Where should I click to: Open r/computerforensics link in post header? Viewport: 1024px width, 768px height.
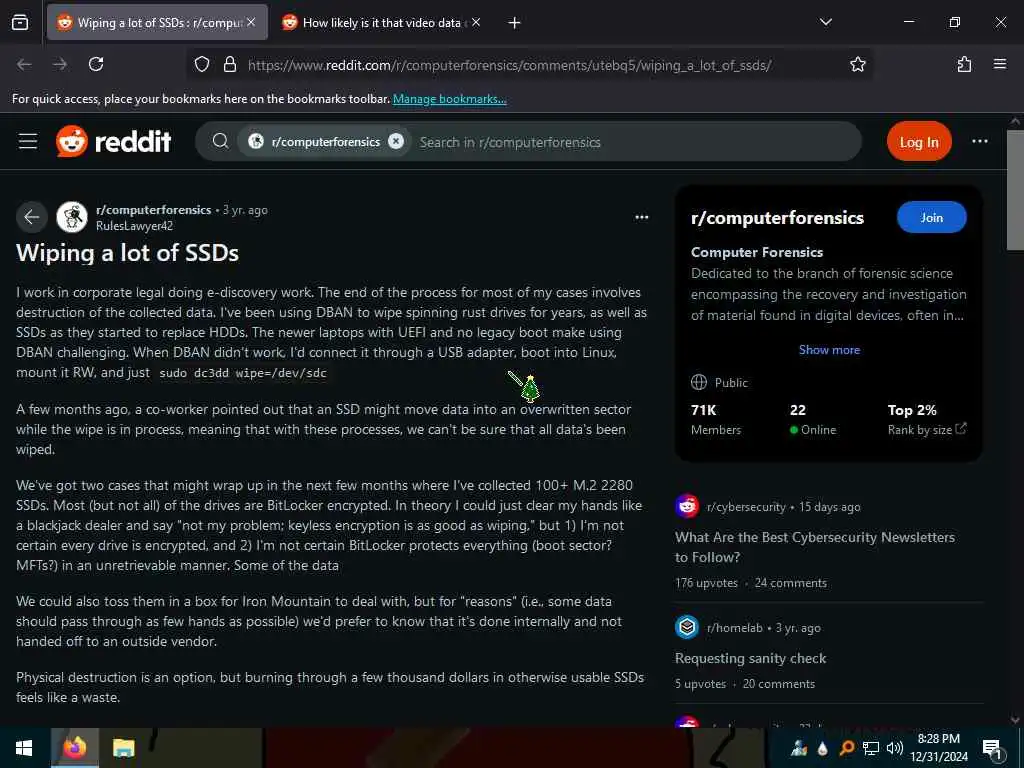click(153, 210)
